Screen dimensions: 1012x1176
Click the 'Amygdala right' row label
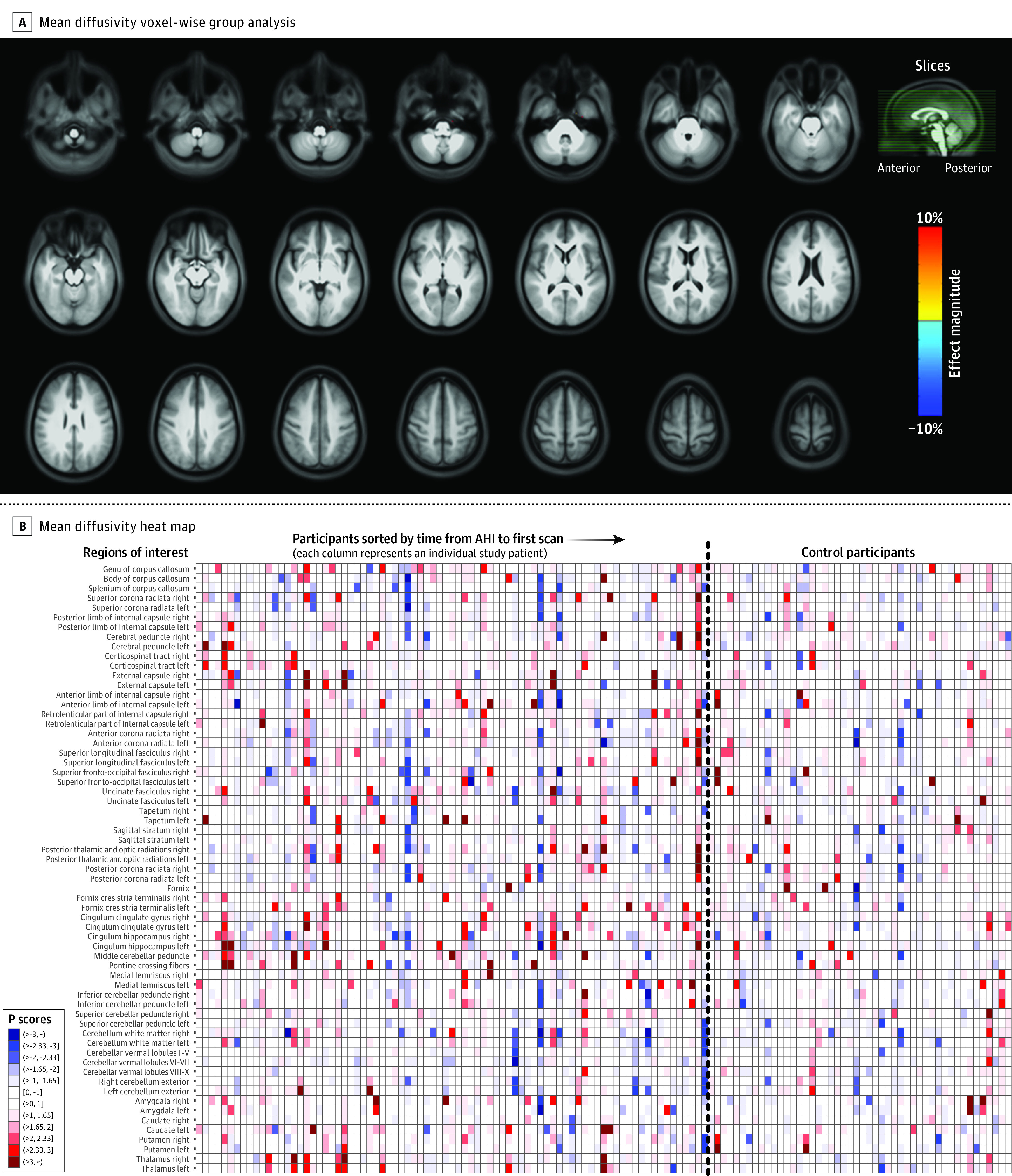click(162, 1101)
